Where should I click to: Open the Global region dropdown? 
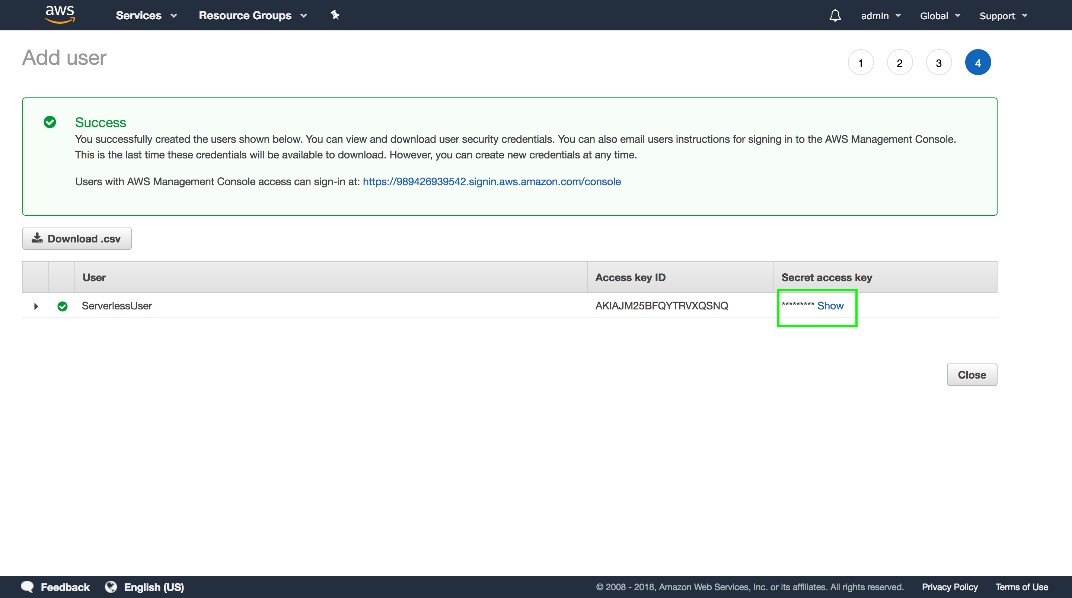tap(940, 16)
